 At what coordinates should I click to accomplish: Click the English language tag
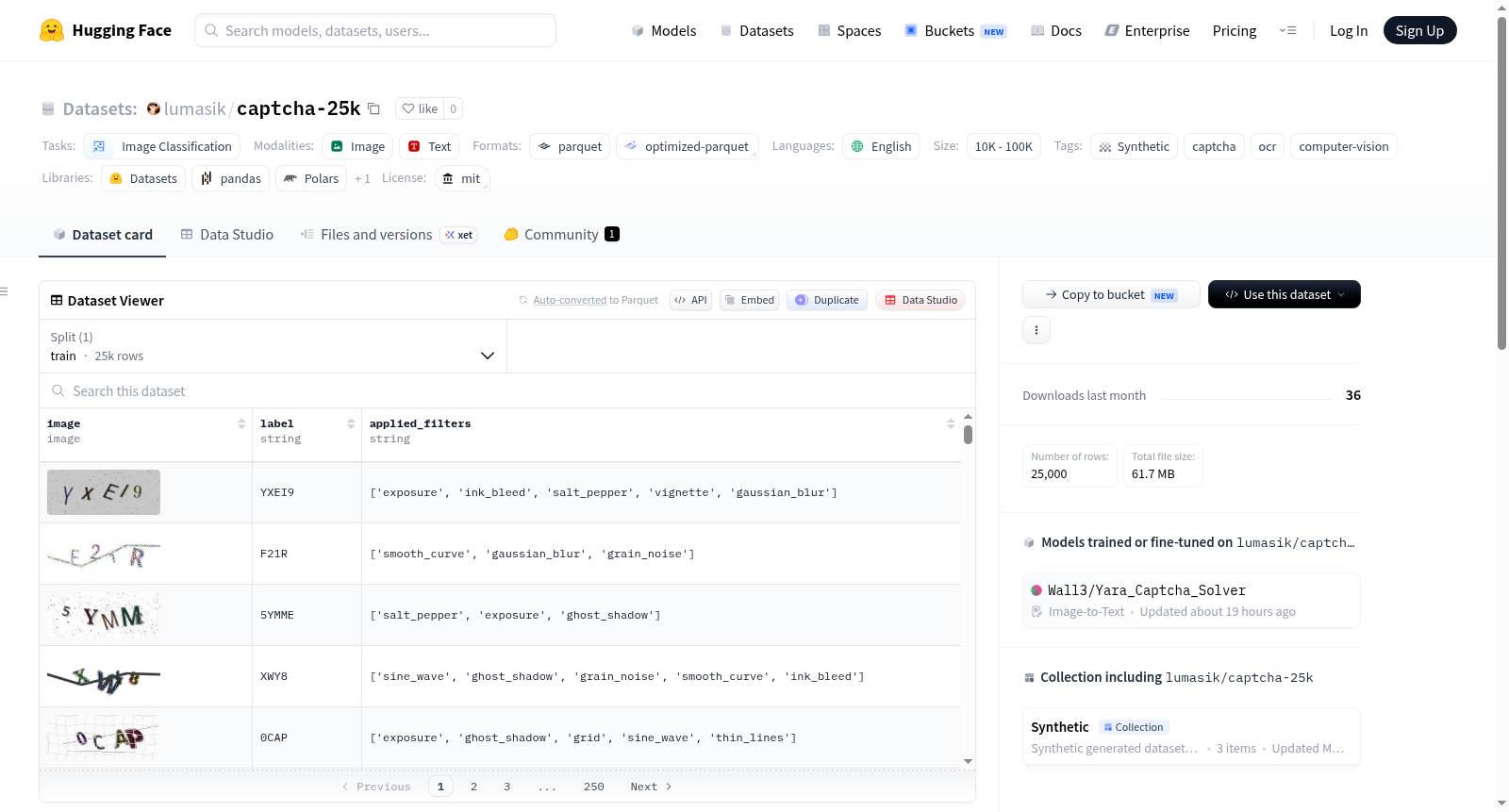(x=881, y=146)
